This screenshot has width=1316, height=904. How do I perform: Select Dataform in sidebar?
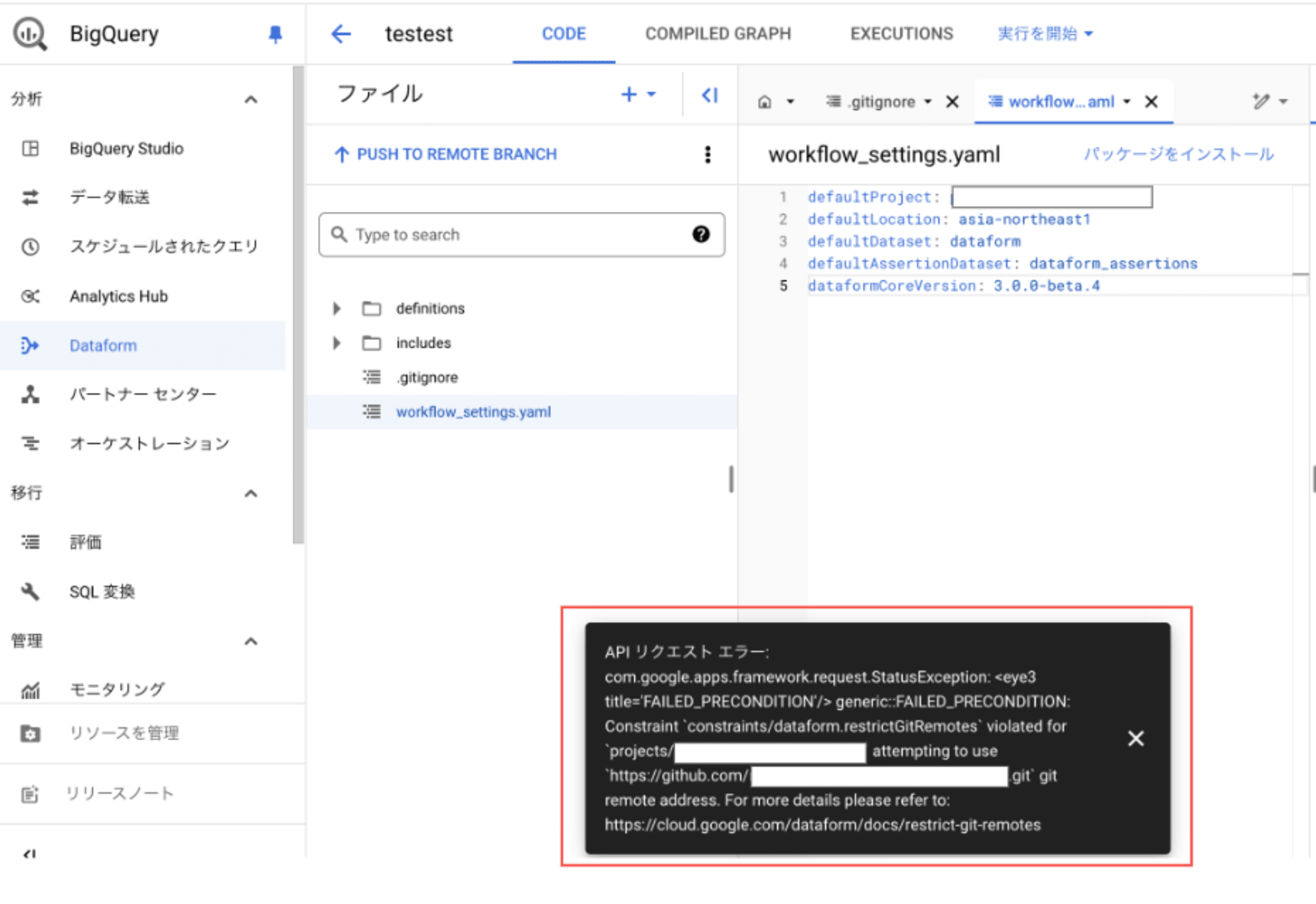[x=142, y=345]
